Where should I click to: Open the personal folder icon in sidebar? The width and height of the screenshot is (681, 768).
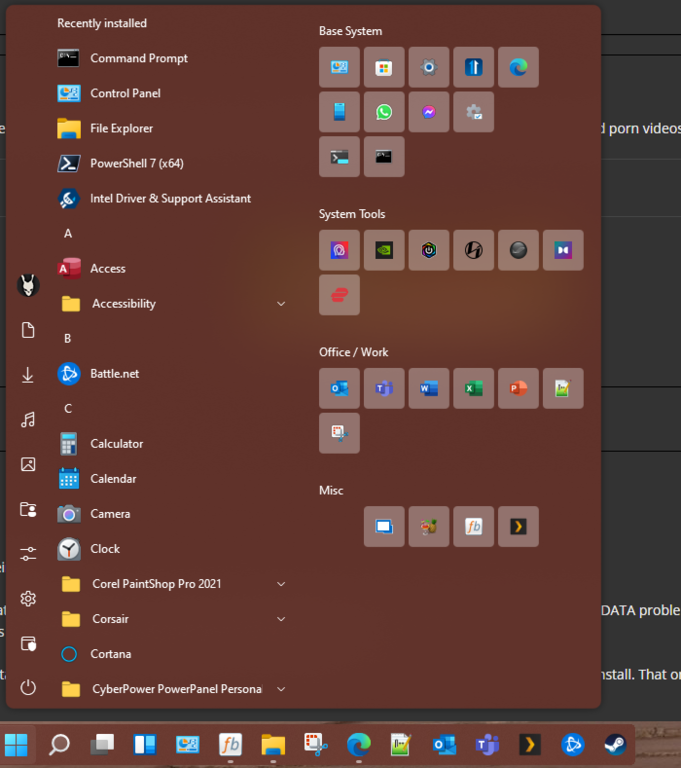coord(28,509)
